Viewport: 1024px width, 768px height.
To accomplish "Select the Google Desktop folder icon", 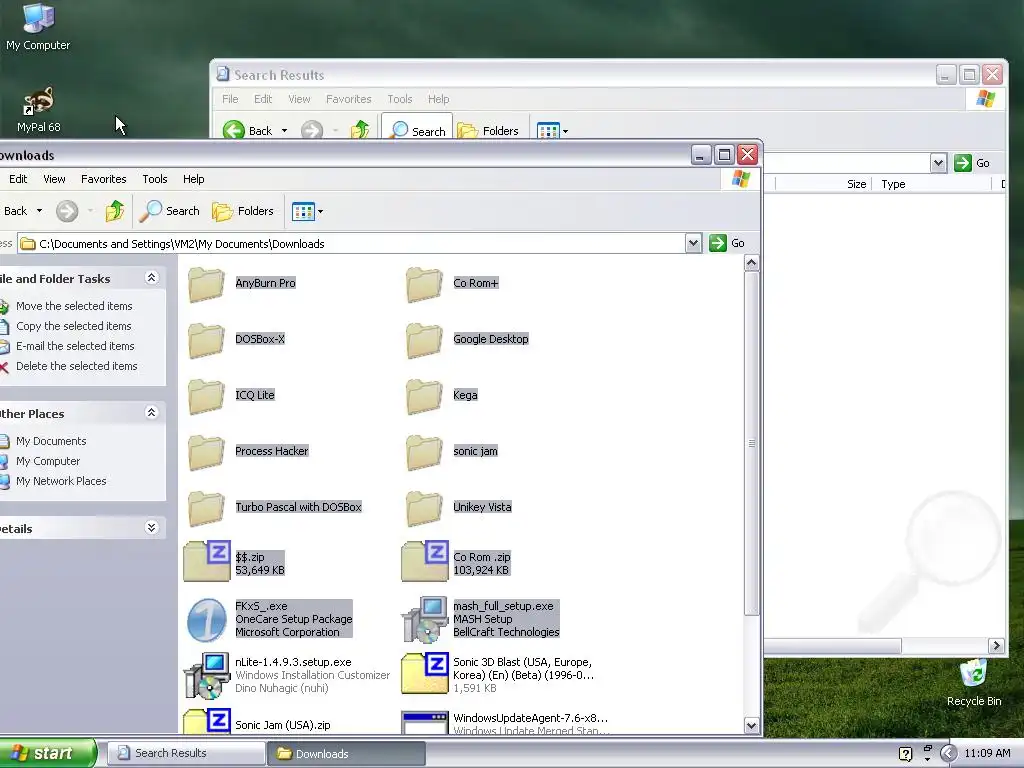I will (x=424, y=340).
